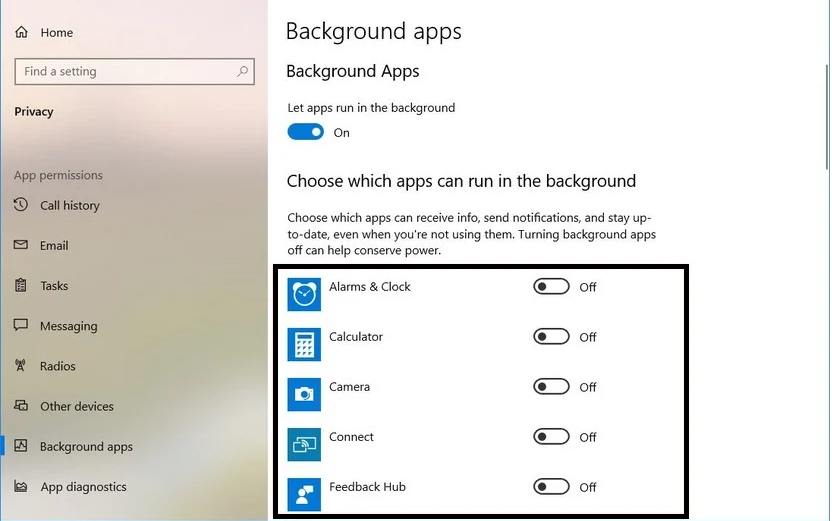Click the App diagnostics chart icon

point(21,486)
